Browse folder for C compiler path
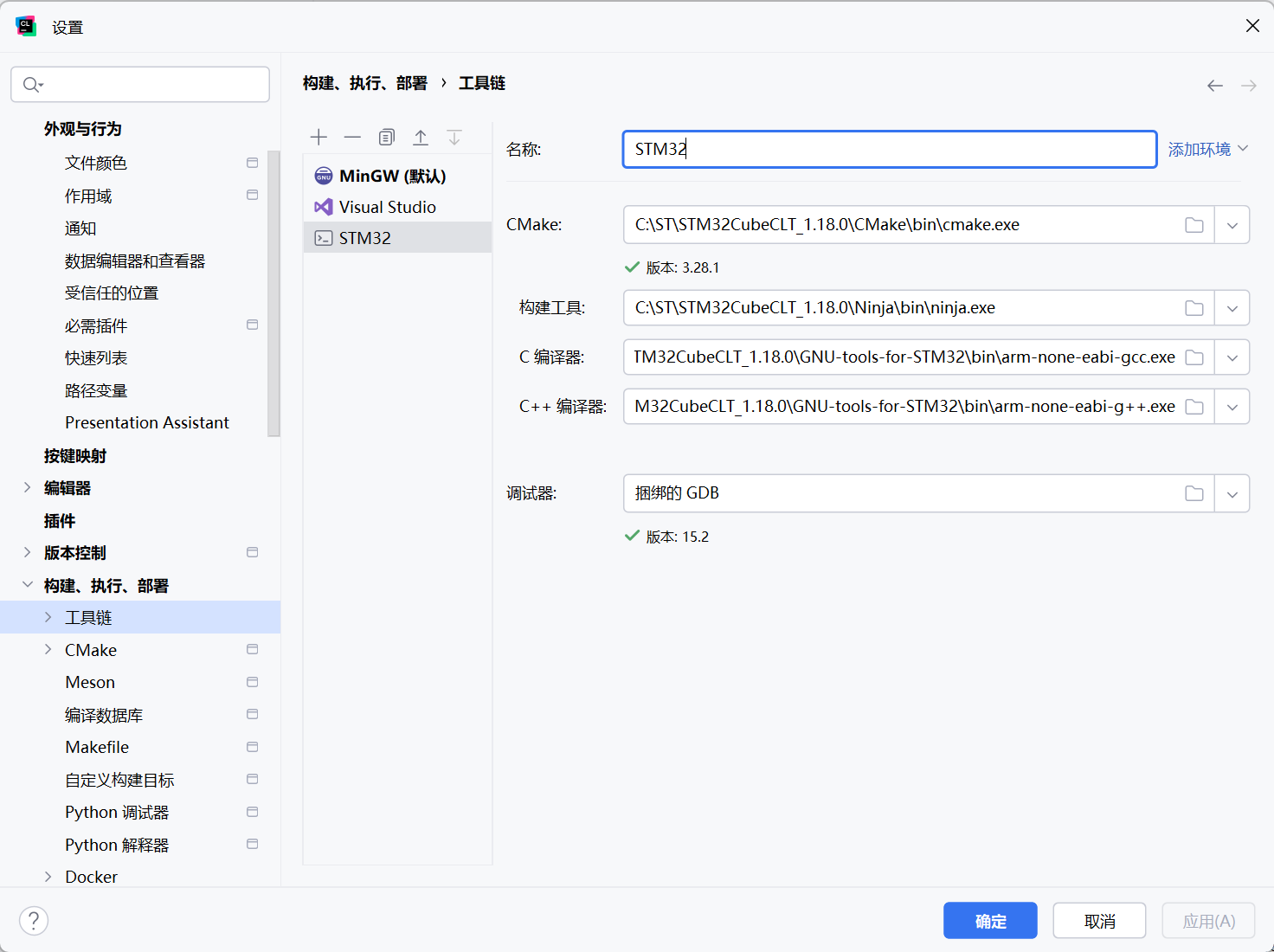This screenshot has height=952, width=1274. 1194,357
